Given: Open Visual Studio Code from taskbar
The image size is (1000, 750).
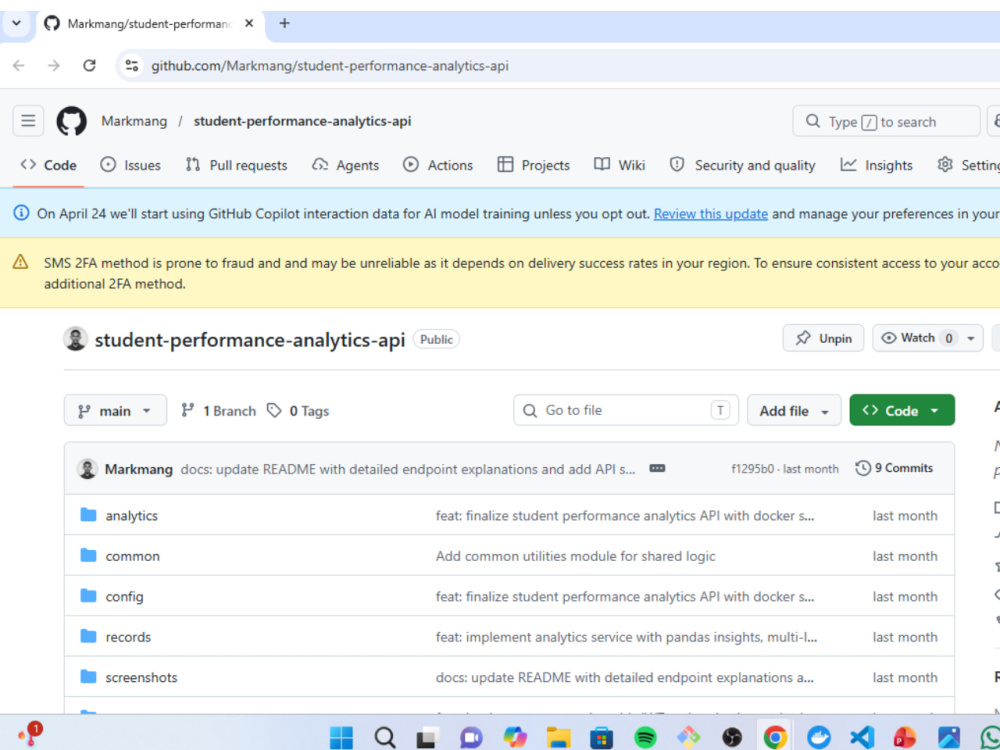Looking at the screenshot, I should point(862,737).
